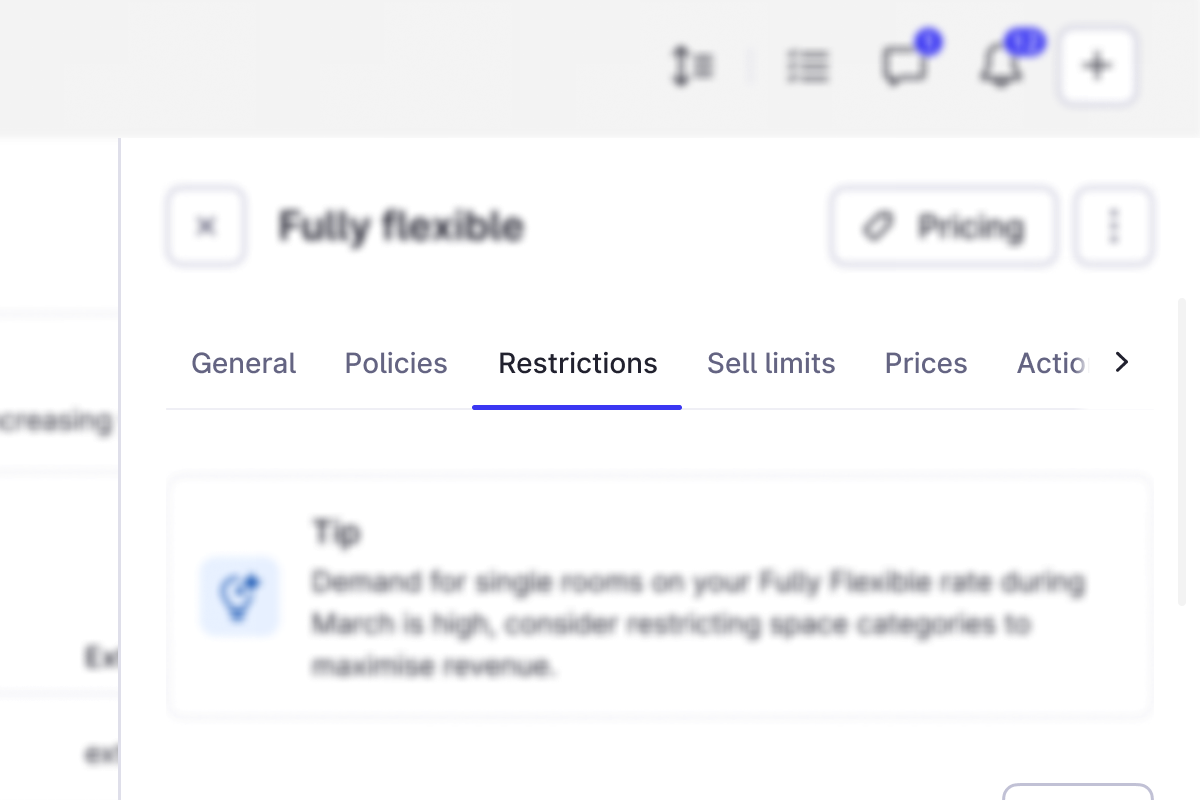Open the notifications bell
Screen dimensions: 1200x800
1000,68
